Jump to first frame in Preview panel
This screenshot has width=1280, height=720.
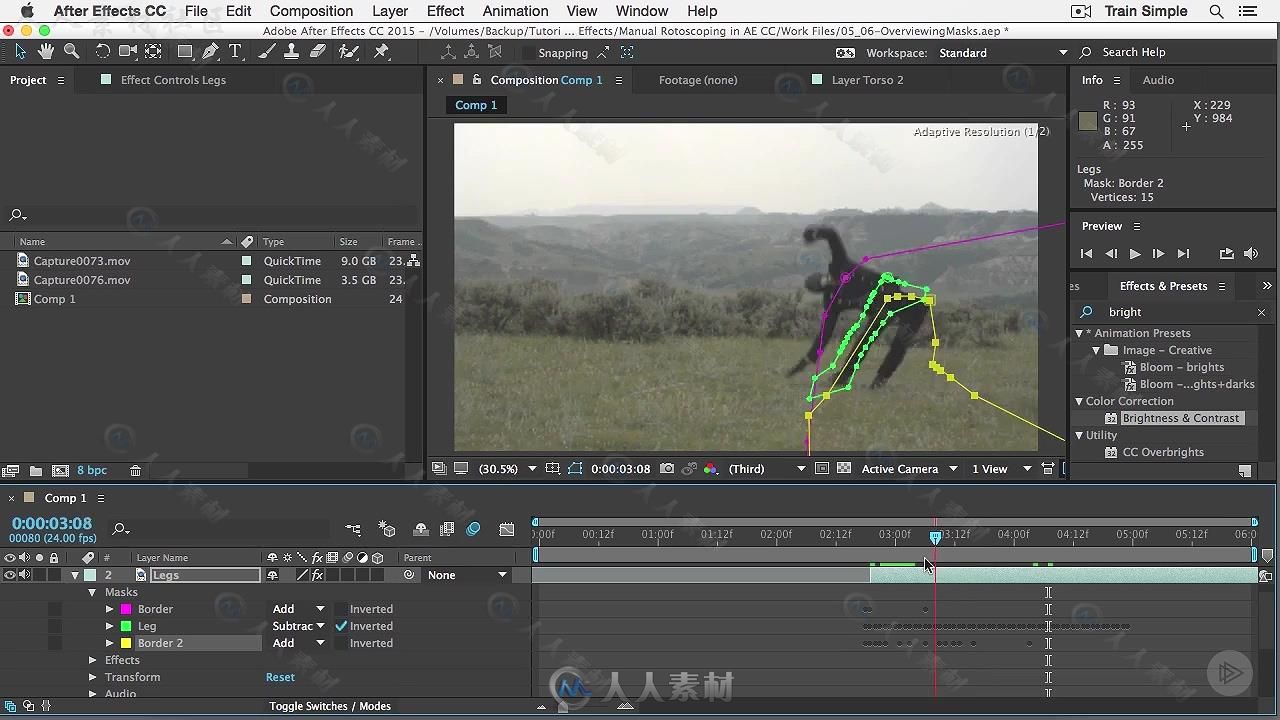click(1086, 254)
